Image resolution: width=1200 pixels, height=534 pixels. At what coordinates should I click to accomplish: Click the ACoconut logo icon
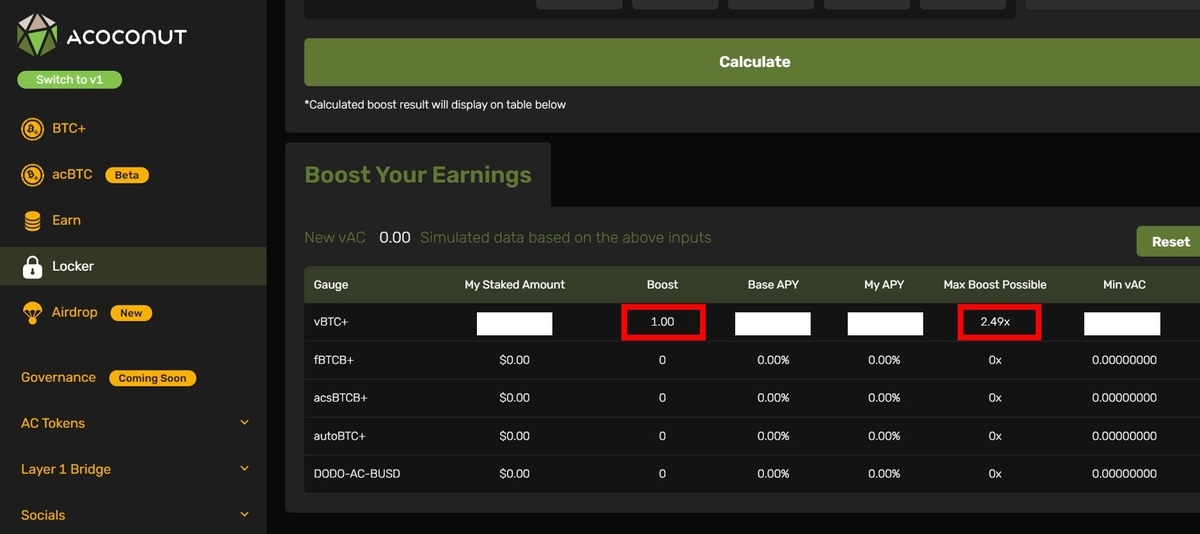pos(37,36)
